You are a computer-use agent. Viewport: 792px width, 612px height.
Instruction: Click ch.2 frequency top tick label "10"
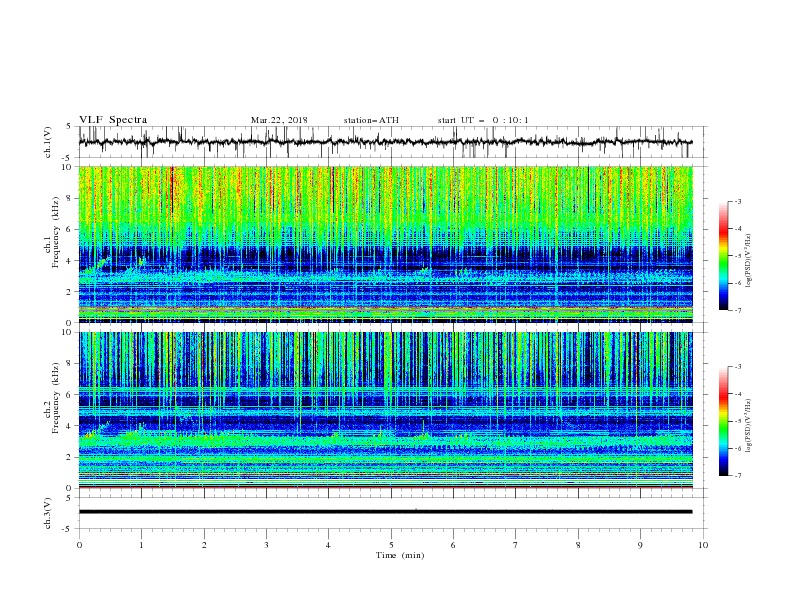tap(67, 332)
